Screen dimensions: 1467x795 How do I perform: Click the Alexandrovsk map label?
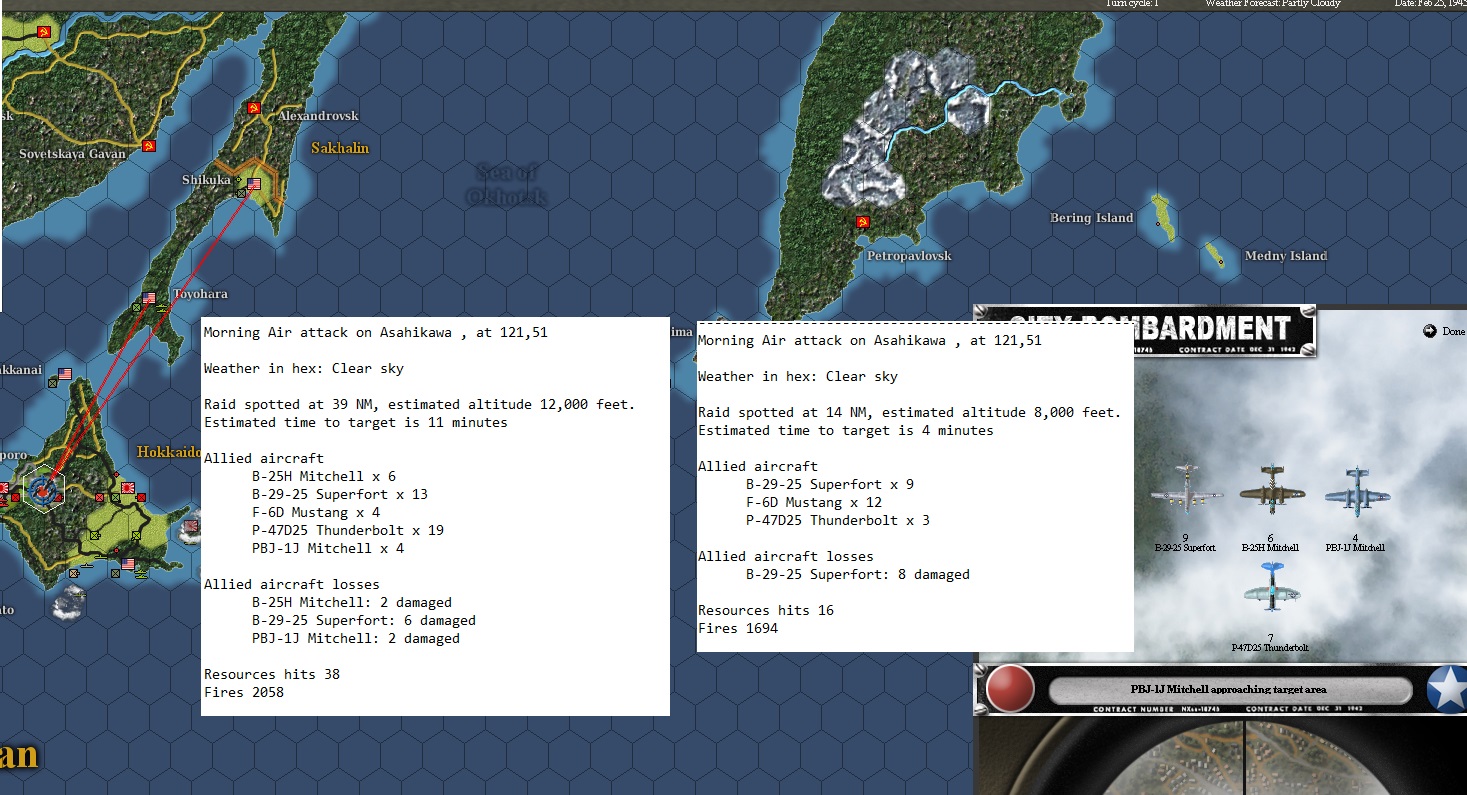(318, 116)
